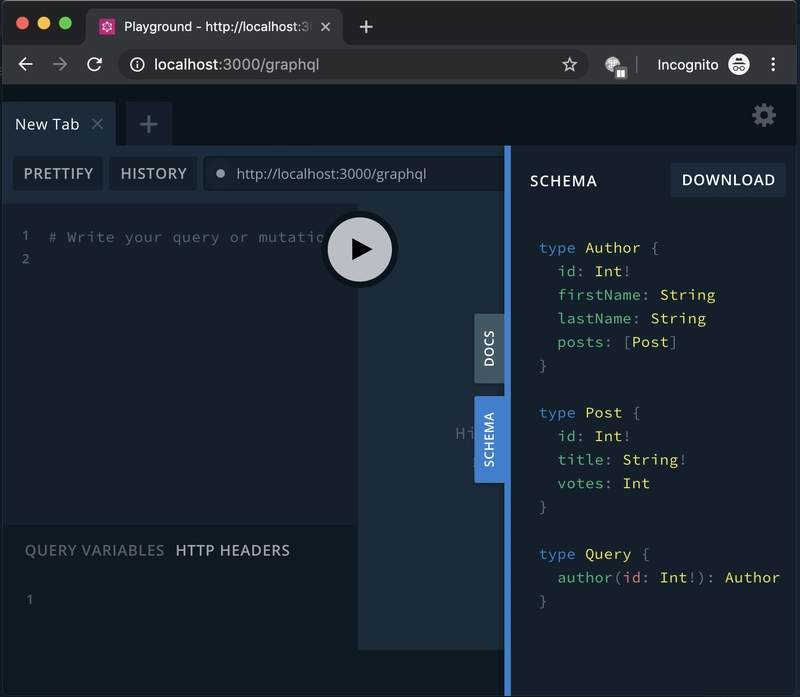Viewport: 800px width, 697px height.
Task: Click 'votes: Int' schema line
Action: pyautogui.click(x=604, y=483)
